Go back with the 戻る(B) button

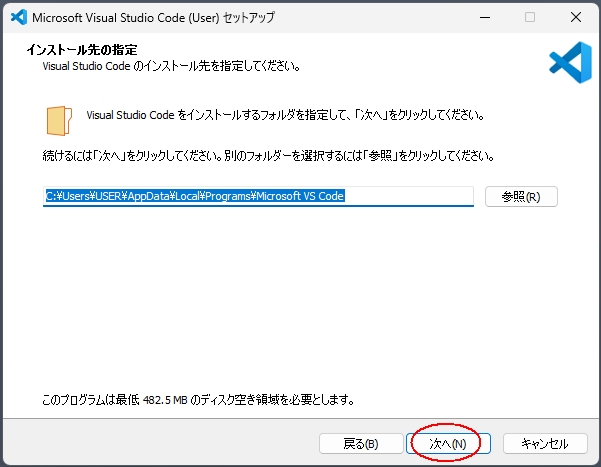(x=360, y=443)
